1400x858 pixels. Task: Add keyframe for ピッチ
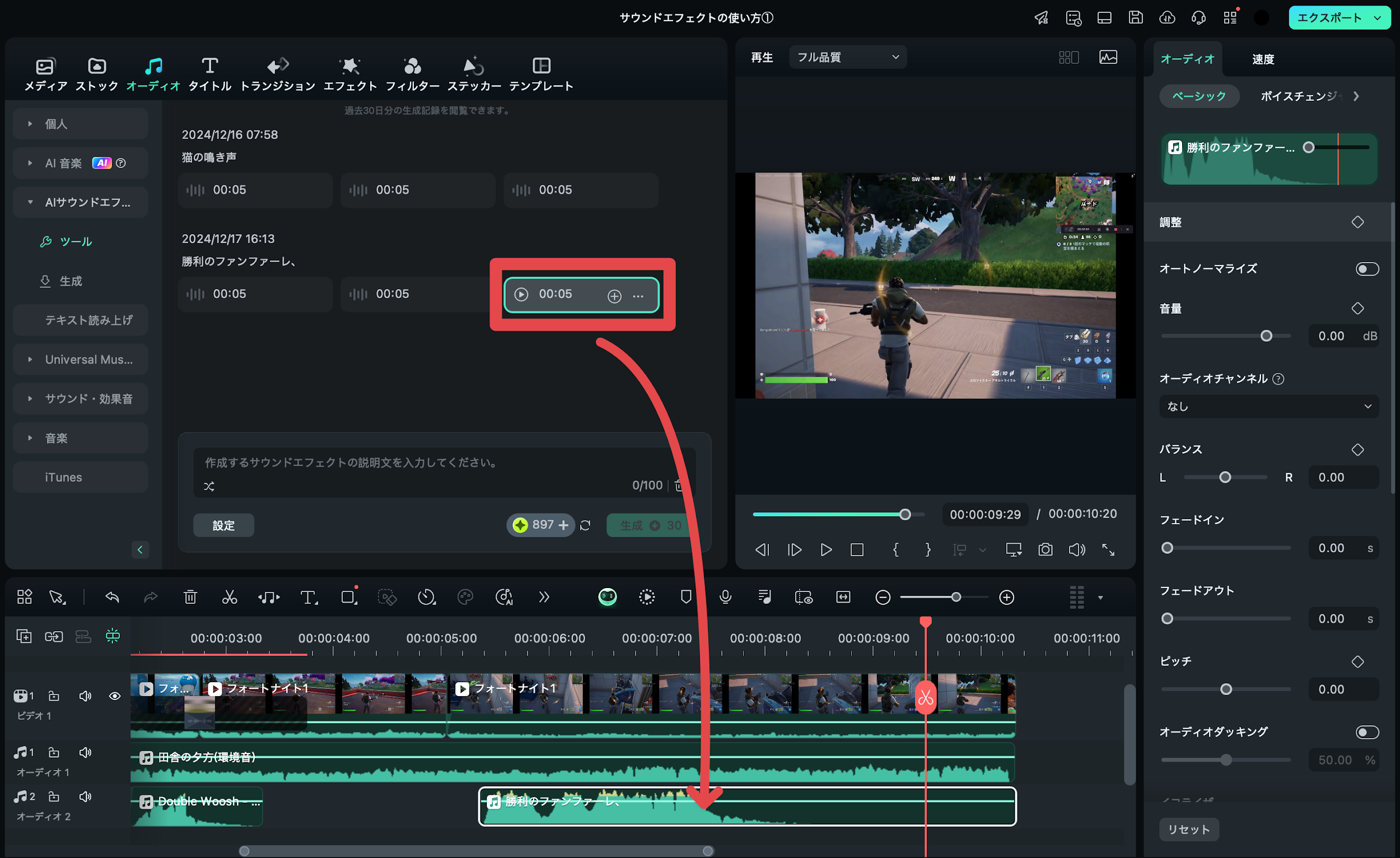1357,662
